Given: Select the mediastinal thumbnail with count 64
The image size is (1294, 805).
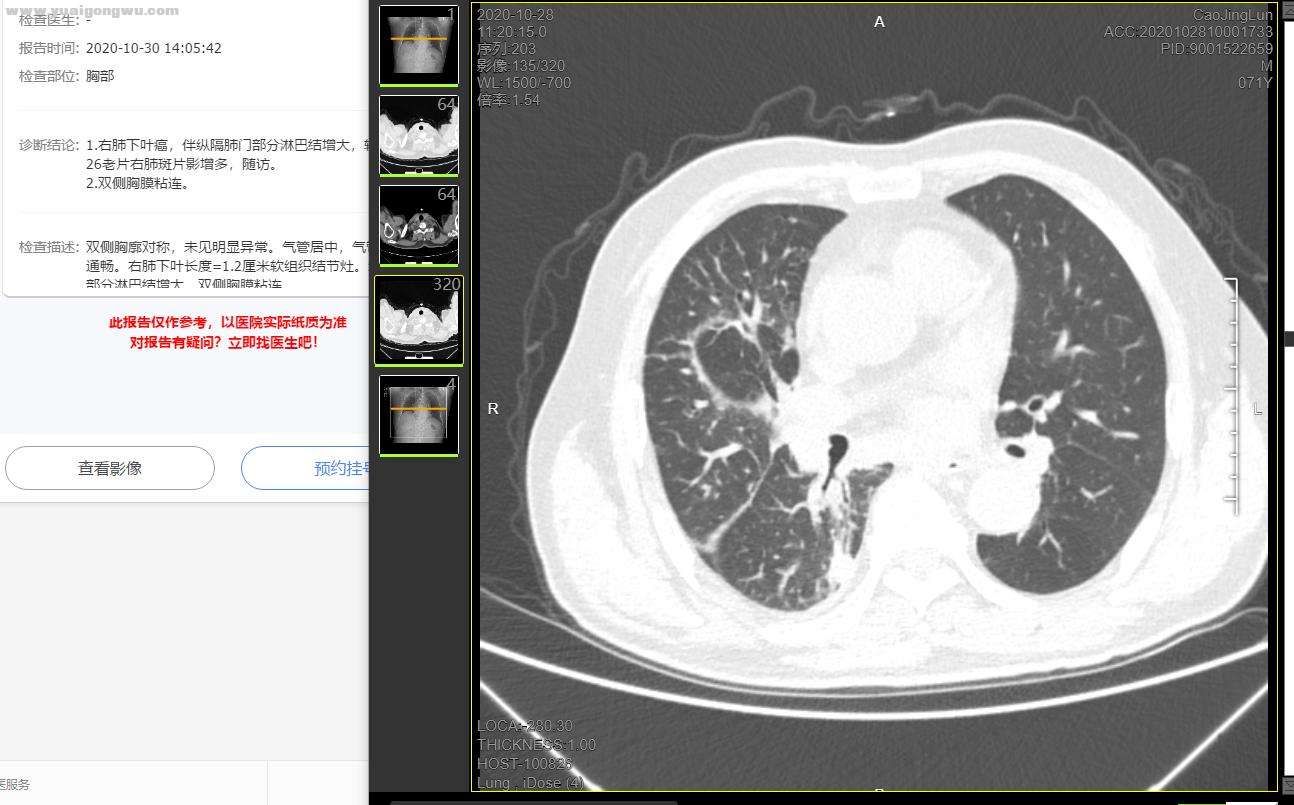Looking at the screenshot, I should [419, 225].
